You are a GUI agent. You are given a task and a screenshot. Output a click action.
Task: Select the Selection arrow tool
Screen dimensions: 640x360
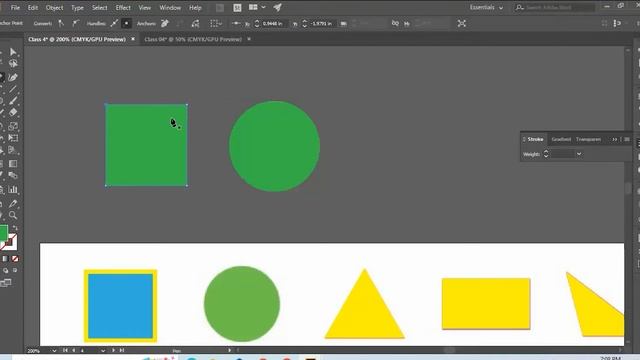click(x=13, y=52)
